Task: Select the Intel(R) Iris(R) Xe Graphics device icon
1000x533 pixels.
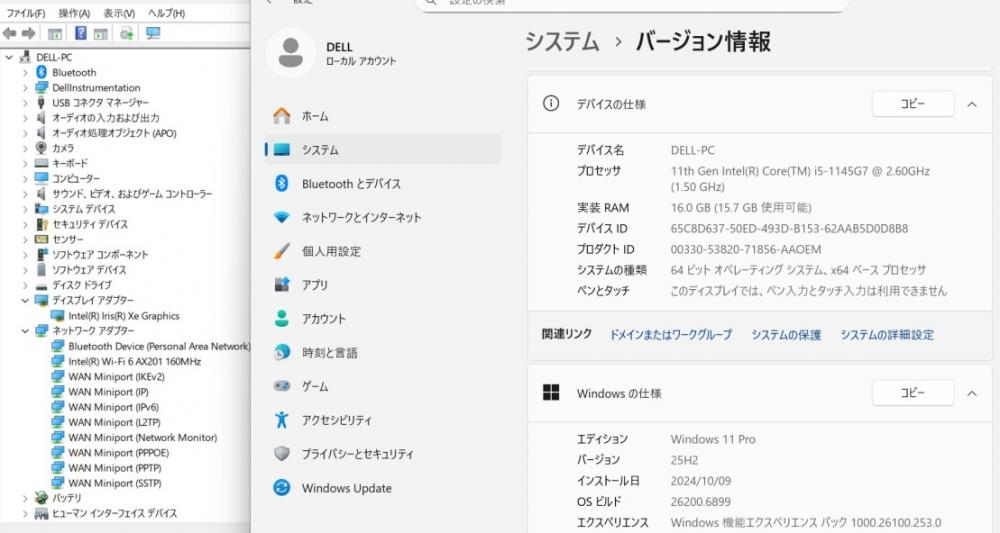Action: click(58, 316)
